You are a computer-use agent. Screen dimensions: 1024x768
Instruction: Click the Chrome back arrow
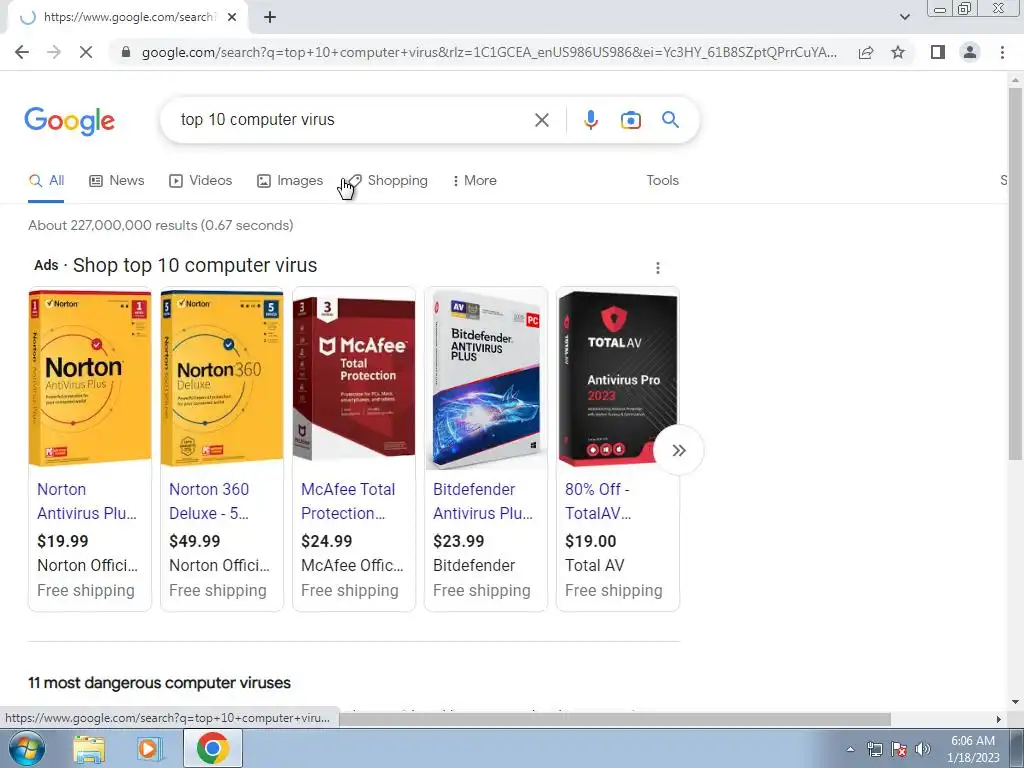(x=22, y=52)
